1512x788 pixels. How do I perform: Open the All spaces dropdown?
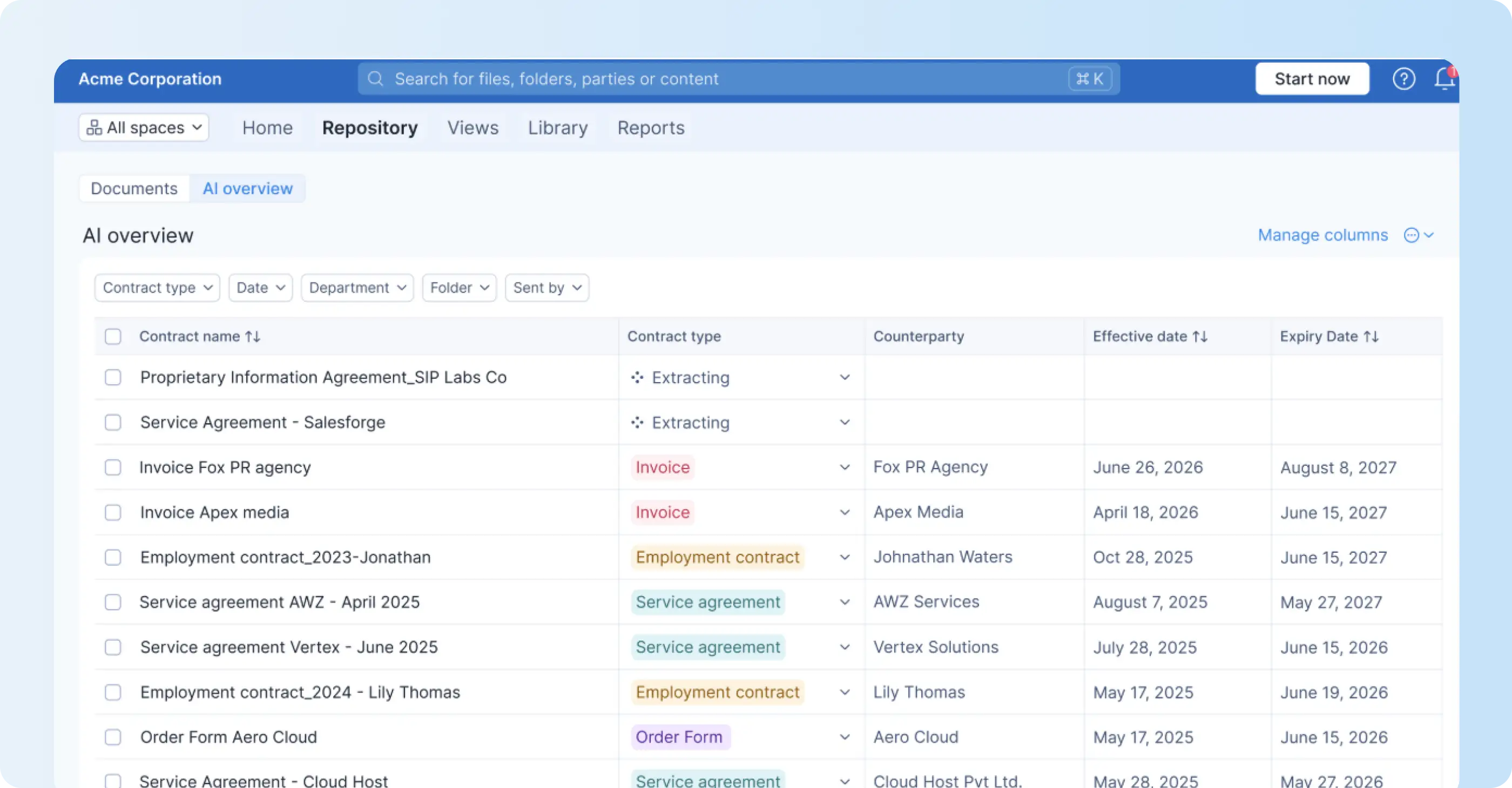click(144, 127)
